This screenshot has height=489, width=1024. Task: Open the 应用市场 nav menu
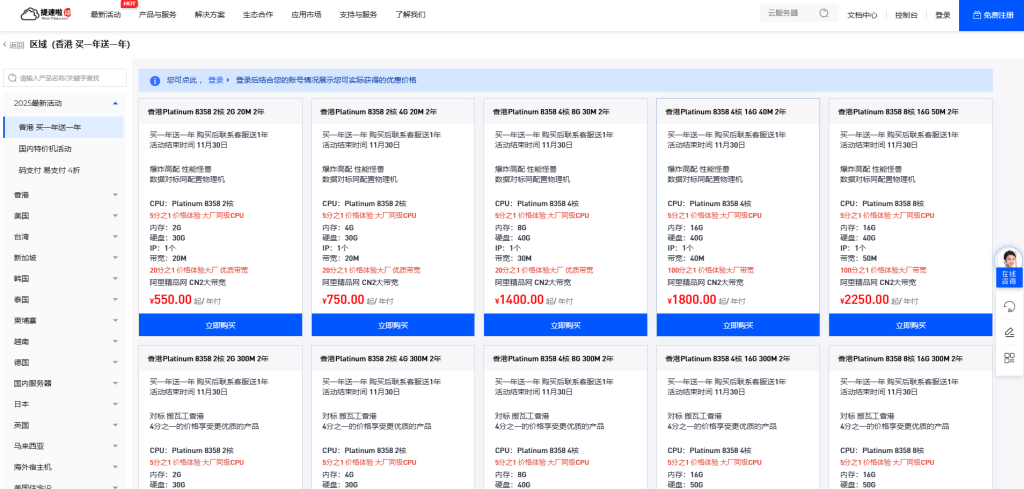tap(306, 14)
